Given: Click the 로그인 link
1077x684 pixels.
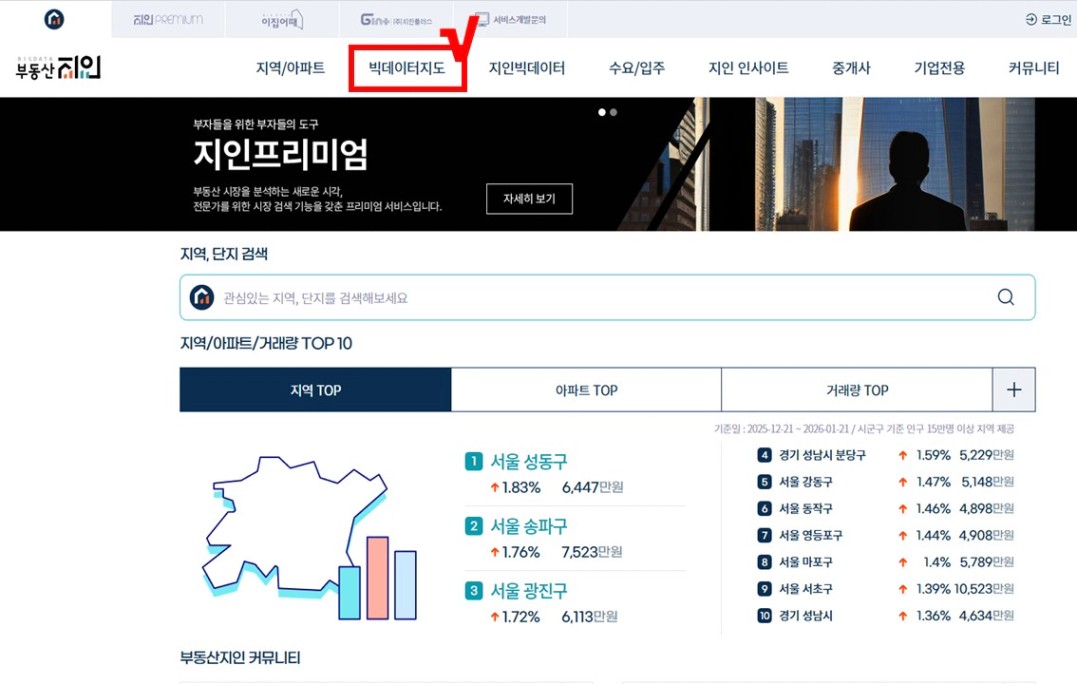Looking at the screenshot, I should coord(1048,19).
